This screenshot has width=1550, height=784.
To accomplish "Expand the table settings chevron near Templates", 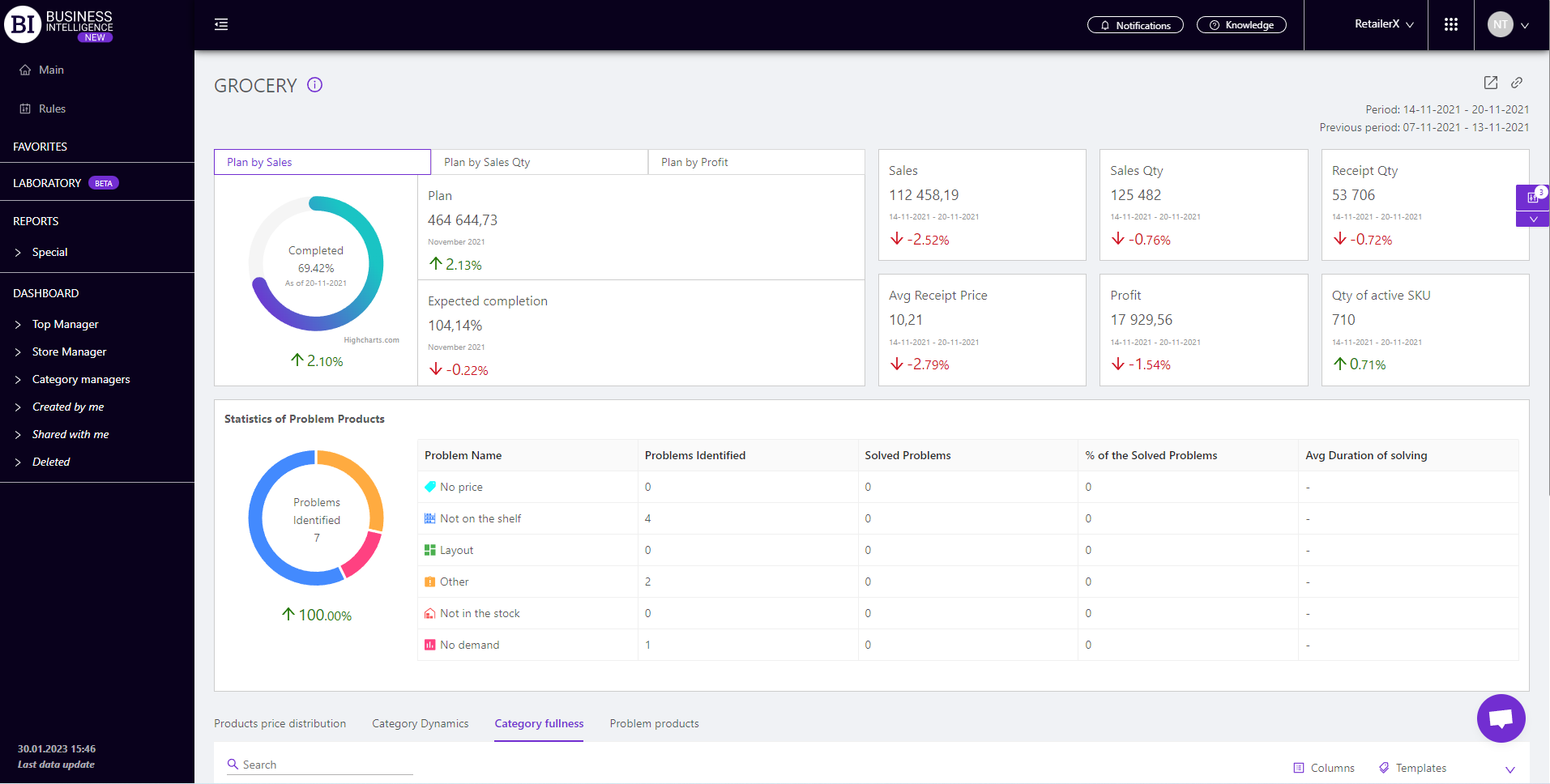I will point(1509,769).
